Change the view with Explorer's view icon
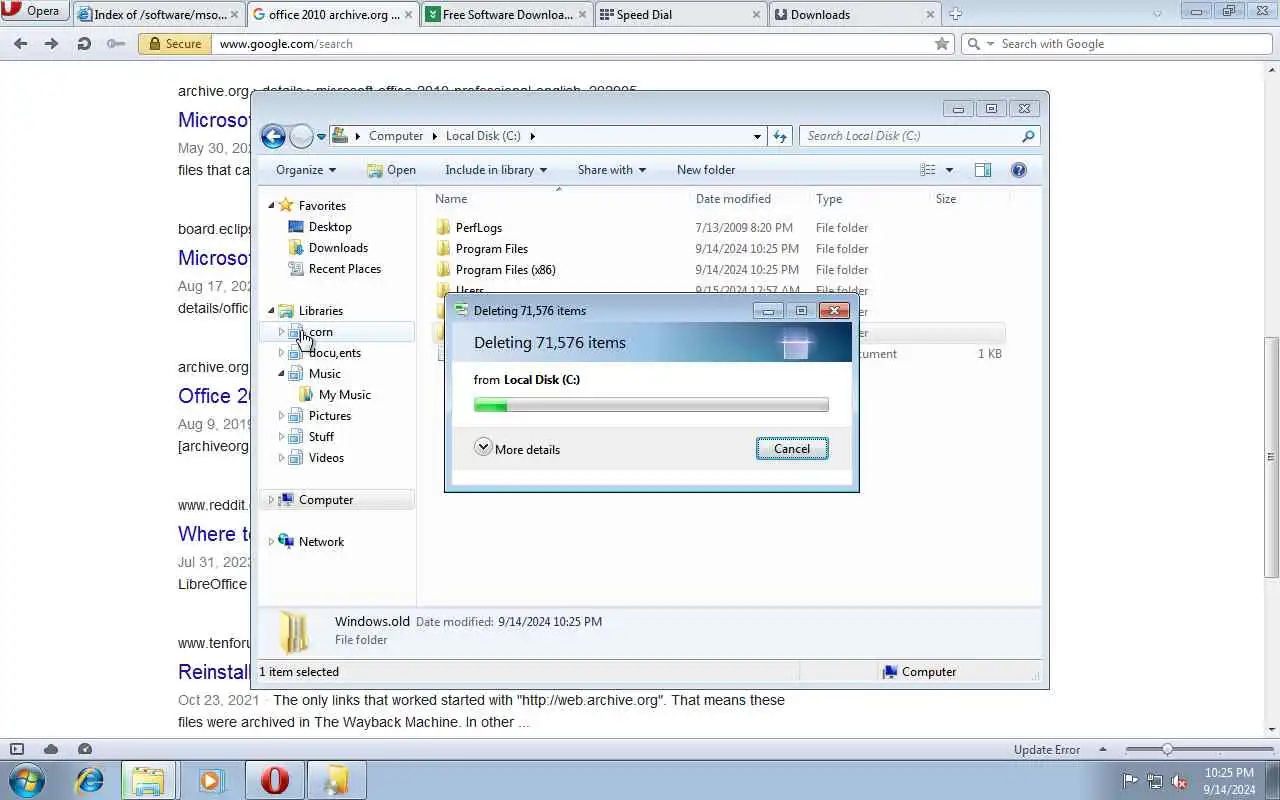 coord(928,170)
